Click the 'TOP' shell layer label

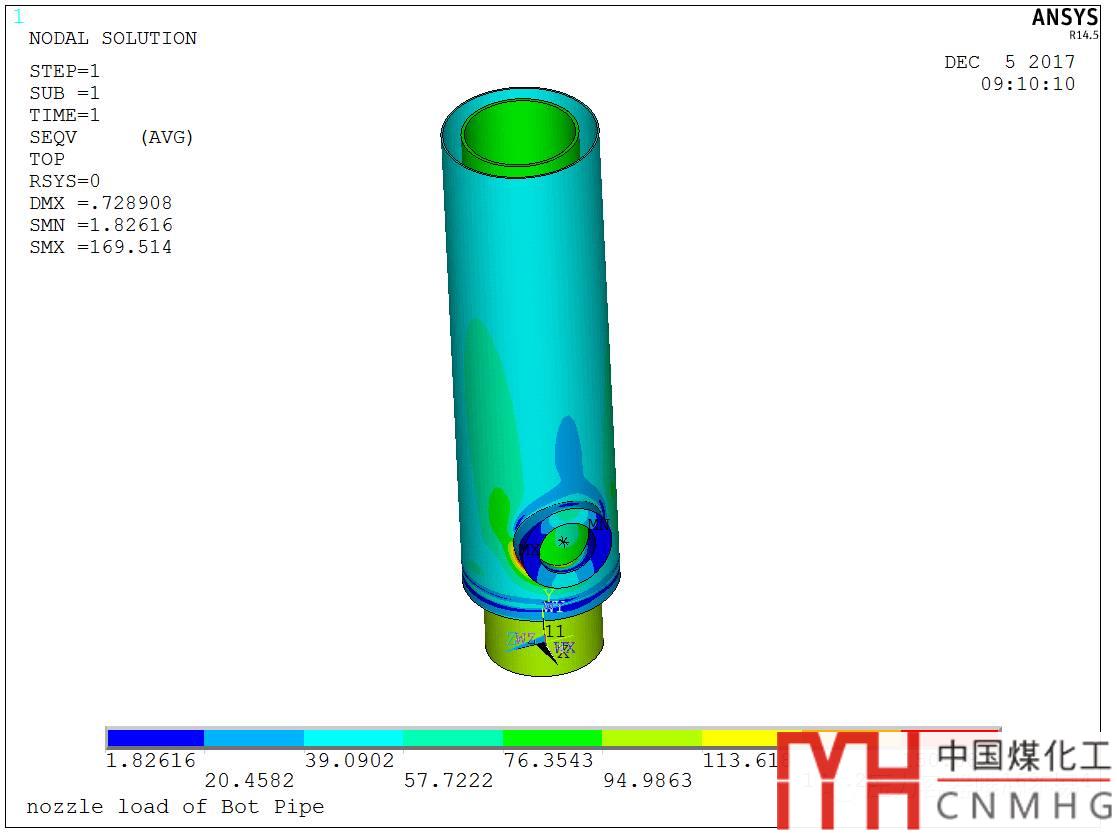[x=47, y=160]
